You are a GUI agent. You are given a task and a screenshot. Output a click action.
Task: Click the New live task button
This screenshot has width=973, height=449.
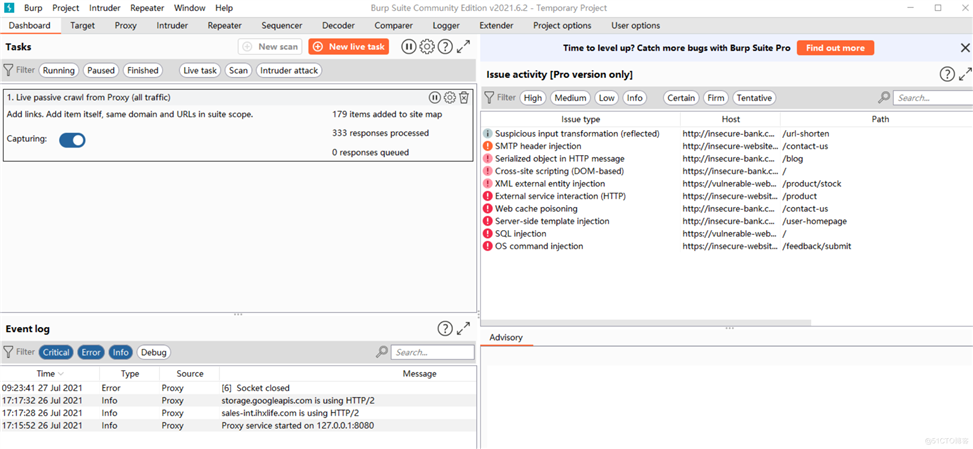pyautogui.click(x=349, y=47)
